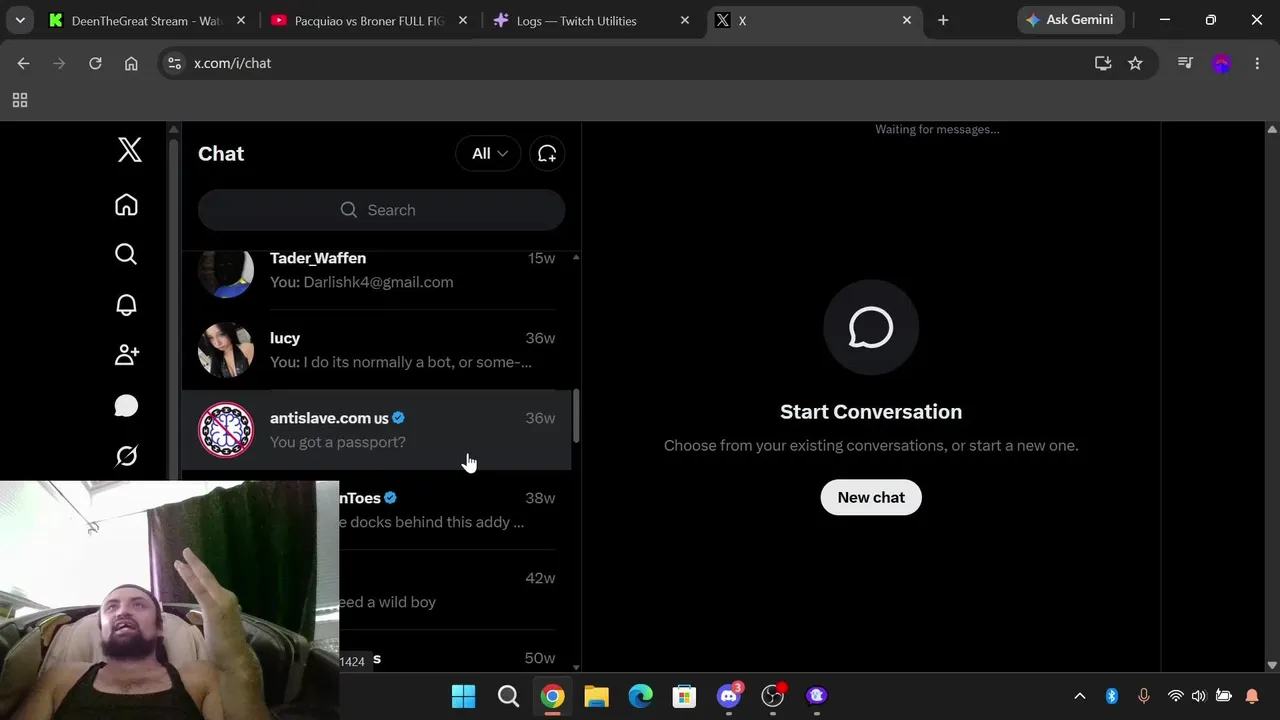Open the Chrome profile avatar
Screen dimensions: 1280x720
coord(1221,63)
